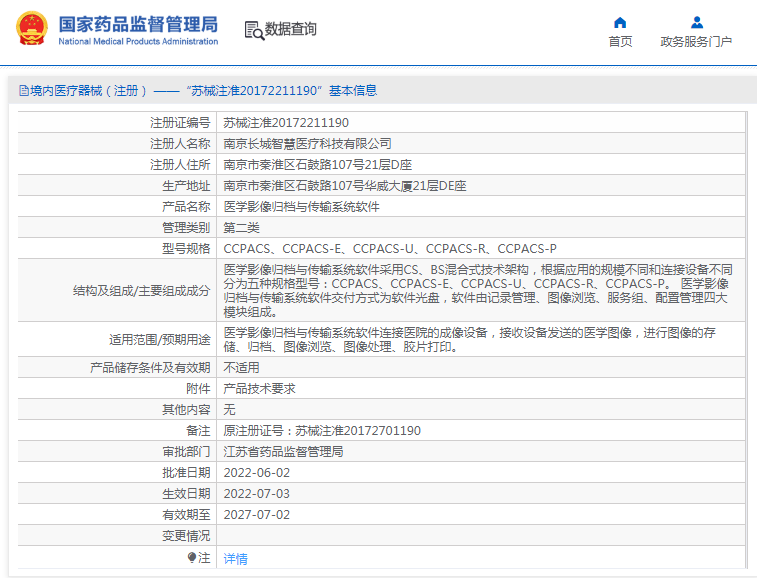Image resolution: width=757 pixels, height=578 pixels.
Task: Select product name 医学影像归档与传输系统软件
Action: pos(302,207)
